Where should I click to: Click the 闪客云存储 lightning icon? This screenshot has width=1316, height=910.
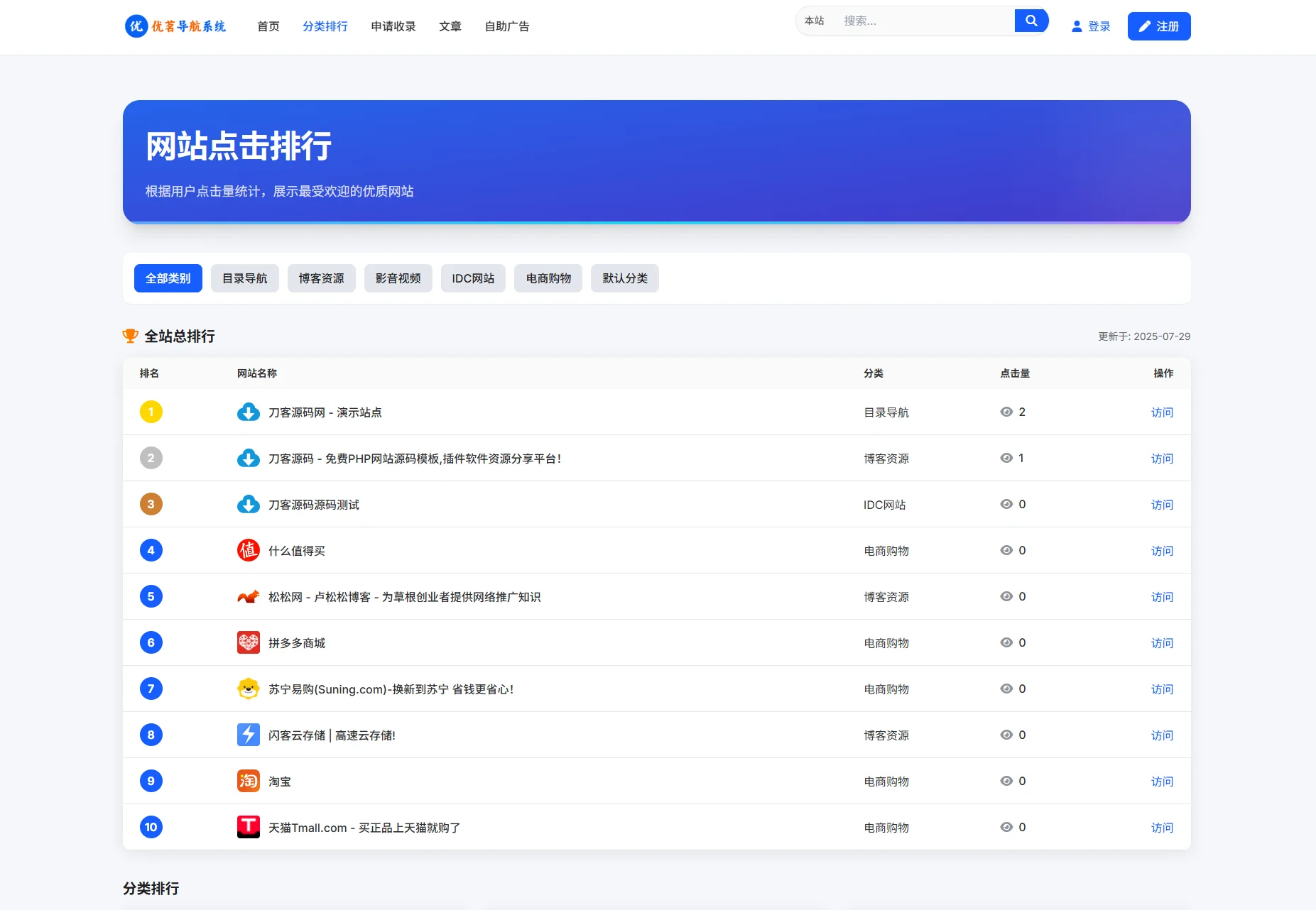point(248,735)
